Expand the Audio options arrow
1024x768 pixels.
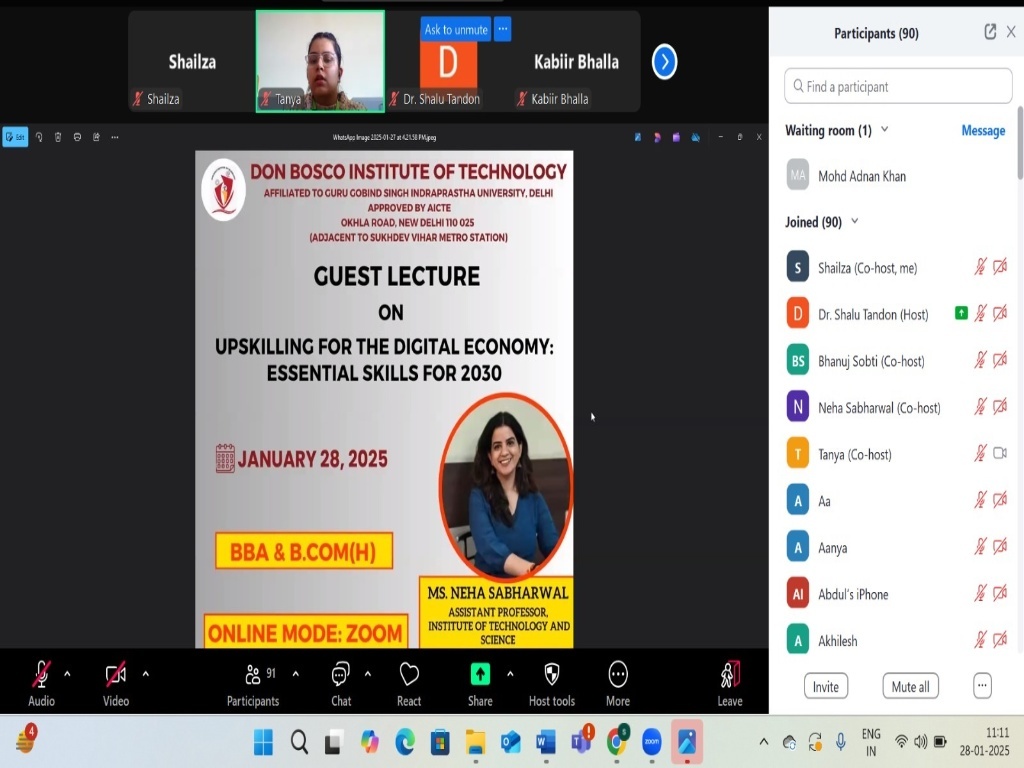pyautogui.click(x=67, y=673)
